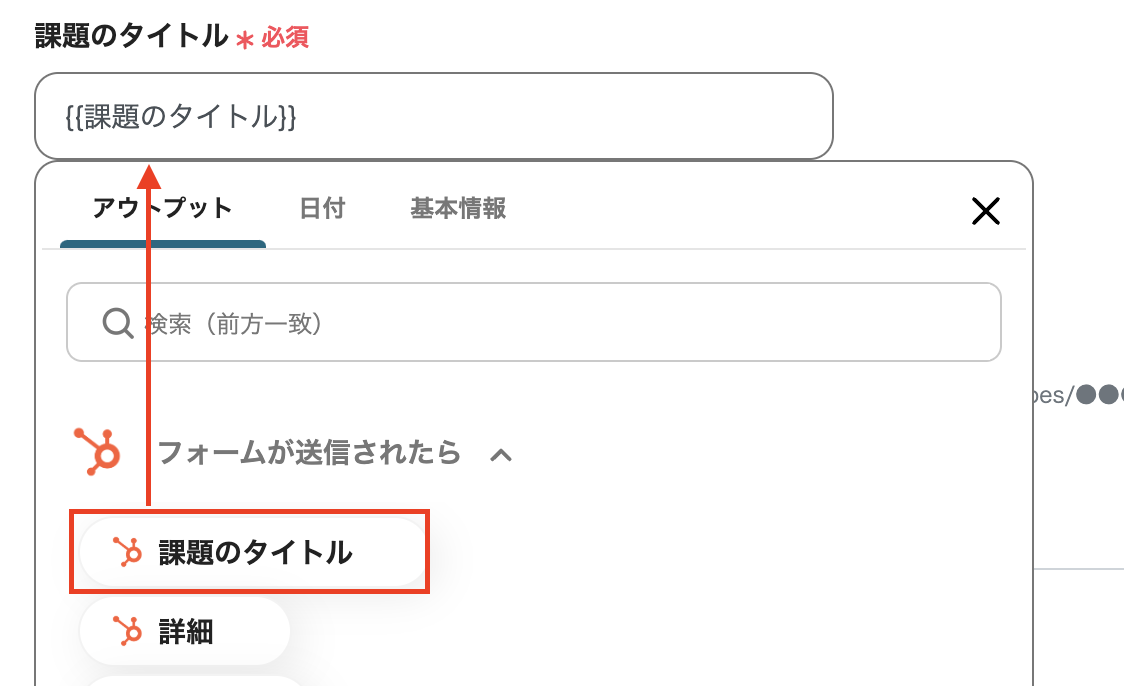
Task: Open the 日付 tab
Action: 322,208
